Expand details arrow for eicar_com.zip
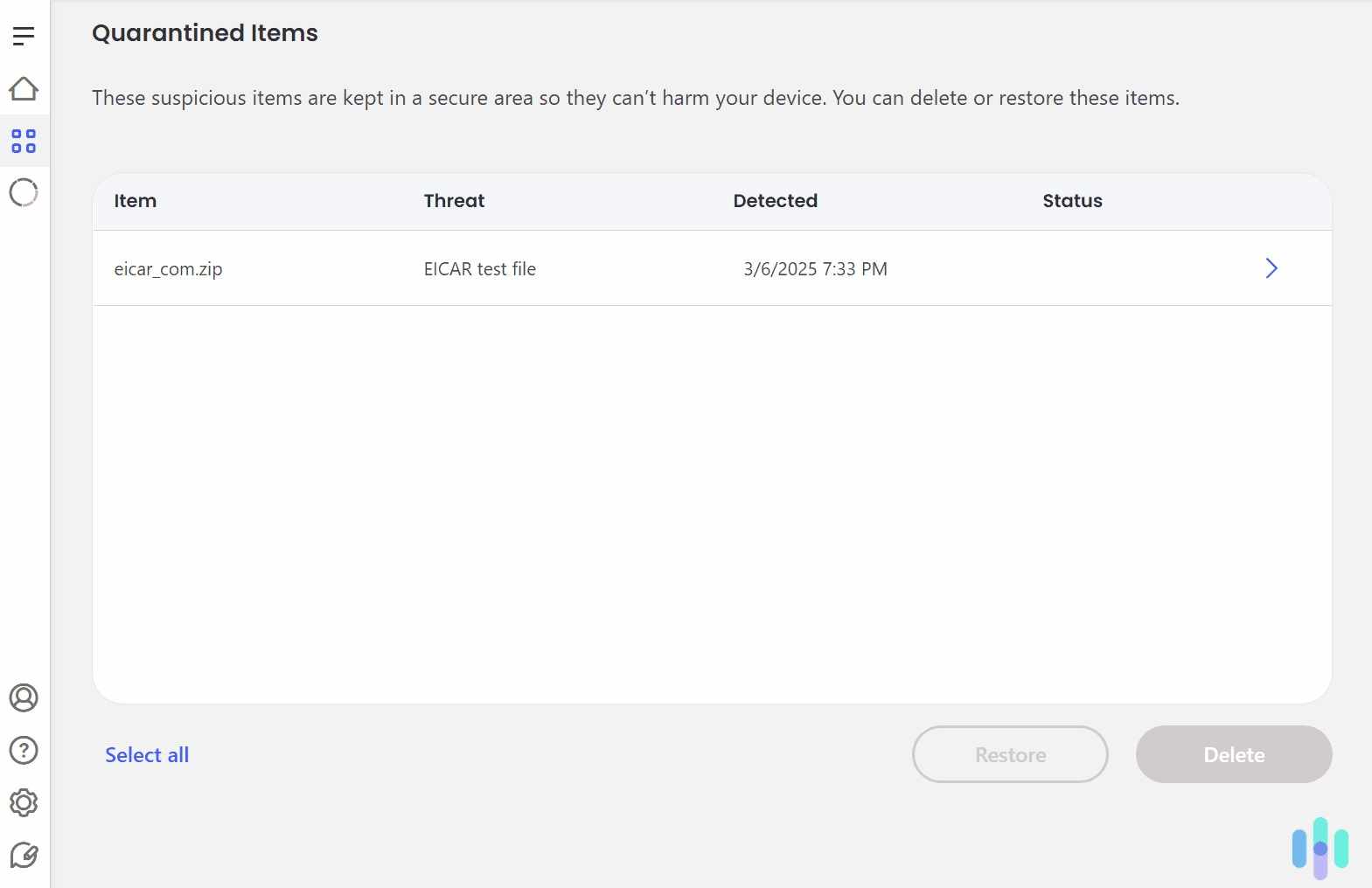1372x888 pixels. pos(1271,268)
